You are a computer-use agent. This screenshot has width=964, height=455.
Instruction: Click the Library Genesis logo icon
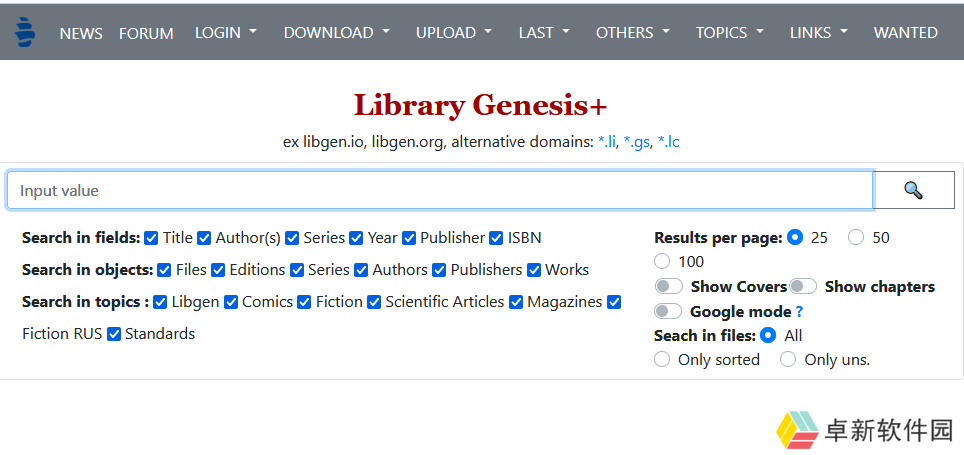(25, 33)
